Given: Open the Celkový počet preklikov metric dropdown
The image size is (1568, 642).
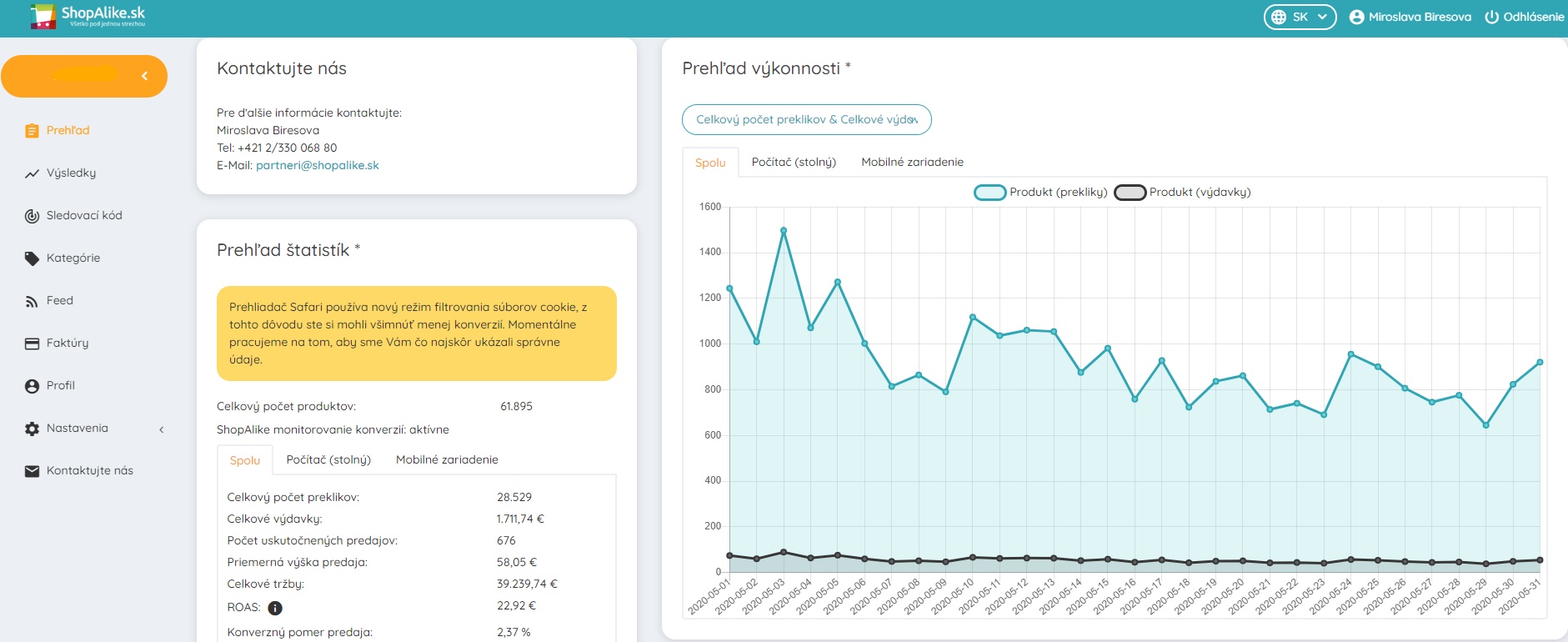Looking at the screenshot, I should click(806, 119).
